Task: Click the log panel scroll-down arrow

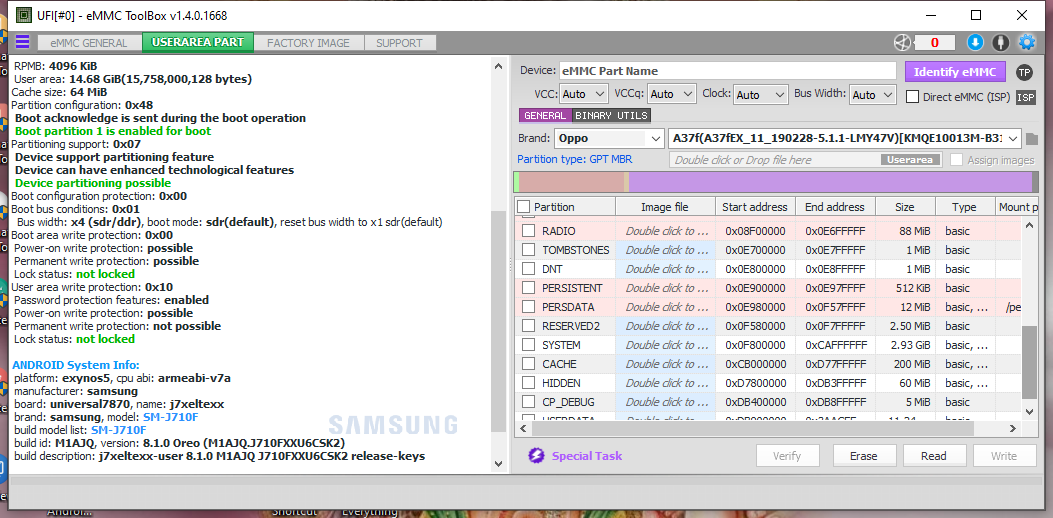Action: point(498,464)
